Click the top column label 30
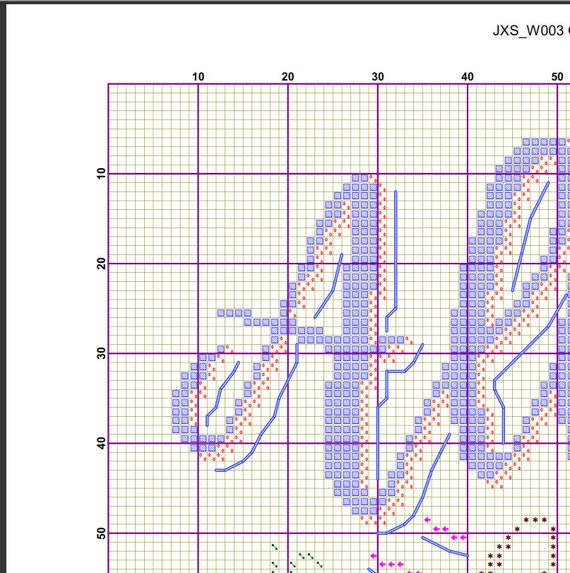This screenshot has width=570, height=573. click(x=378, y=77)
